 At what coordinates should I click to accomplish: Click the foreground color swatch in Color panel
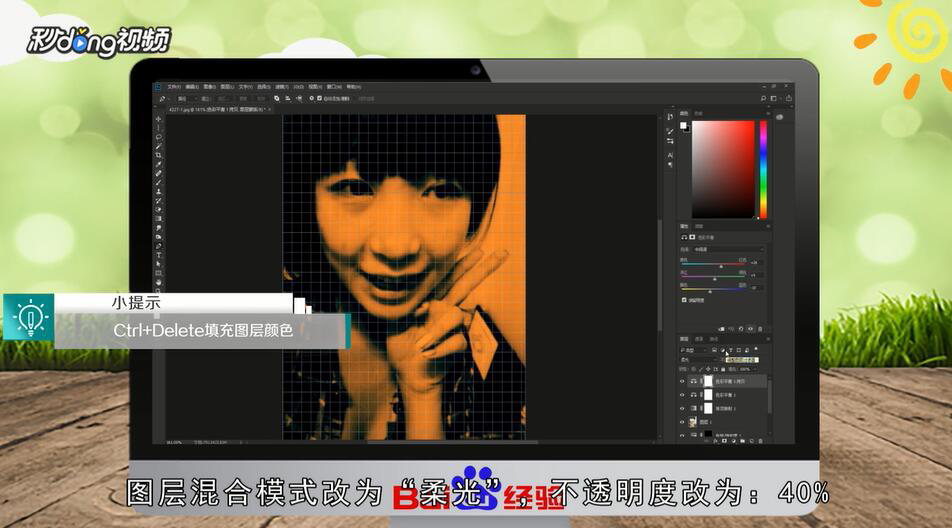[x=683, y=125]
